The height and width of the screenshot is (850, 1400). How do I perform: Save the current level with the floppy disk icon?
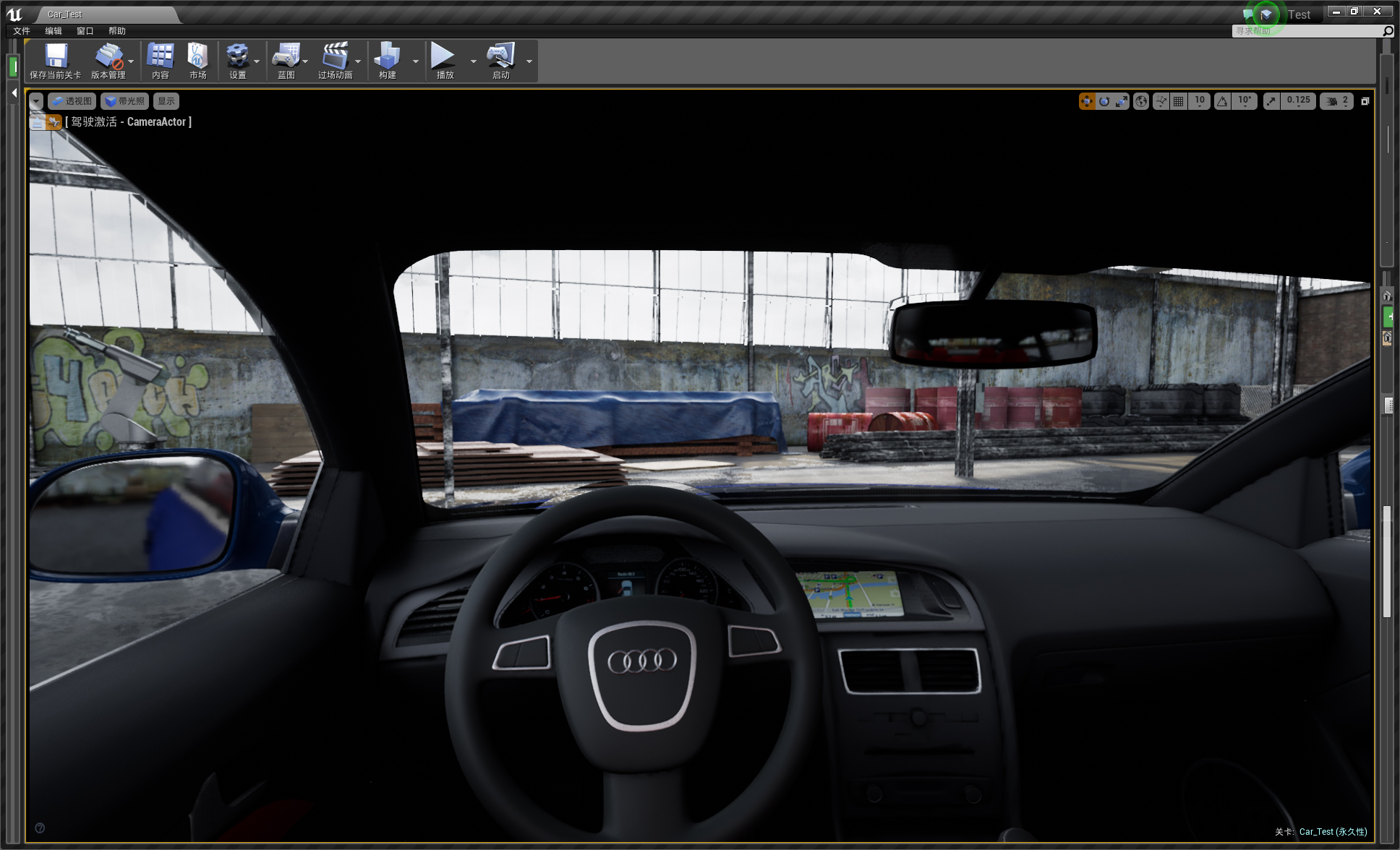click(56, 61)
